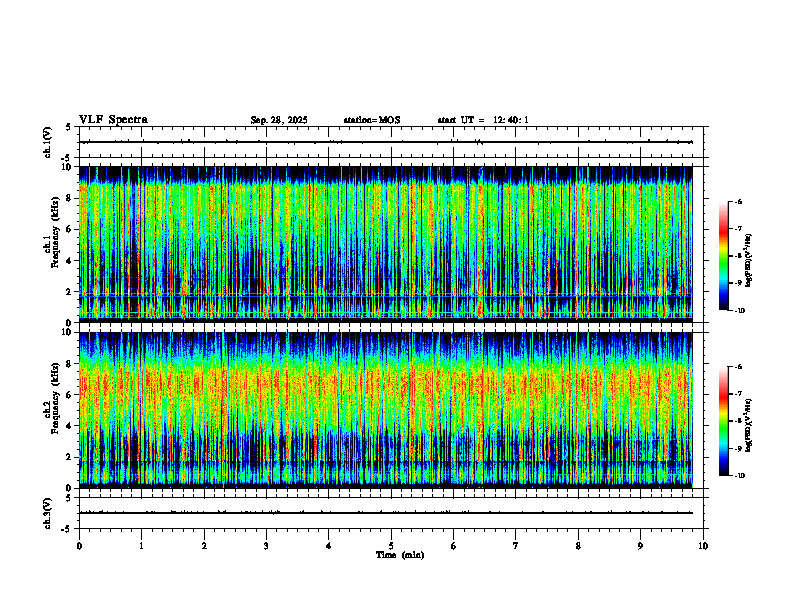Click the ch.2 spectrogram panel
792x612 pixels.
pyautogui.click(x=385, y=410)
